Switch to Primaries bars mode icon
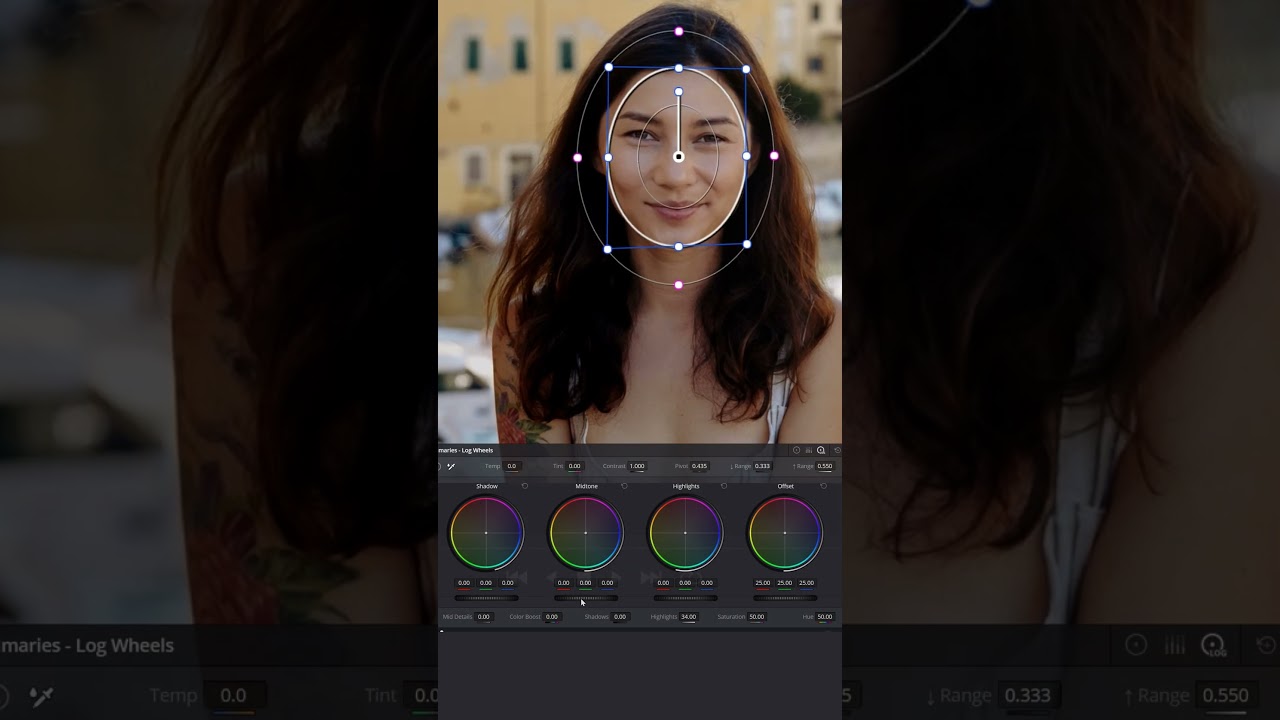Screen dimensions: 1280x720 [809, 450]
